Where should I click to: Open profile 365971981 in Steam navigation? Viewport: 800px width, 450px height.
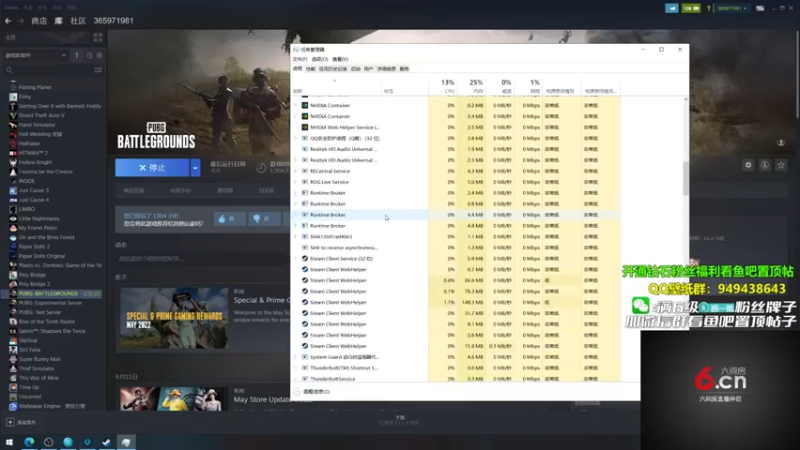click(113, 21)
